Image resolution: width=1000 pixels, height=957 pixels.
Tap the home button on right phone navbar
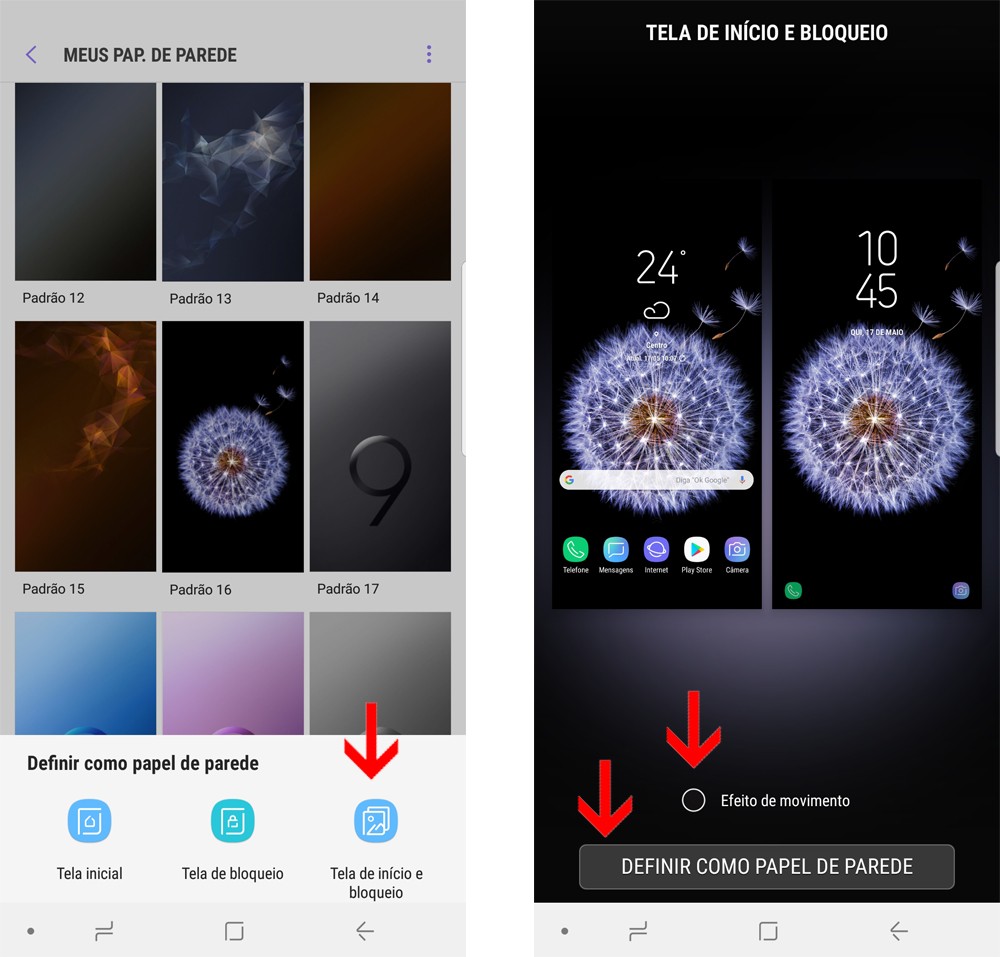(768, 931)
